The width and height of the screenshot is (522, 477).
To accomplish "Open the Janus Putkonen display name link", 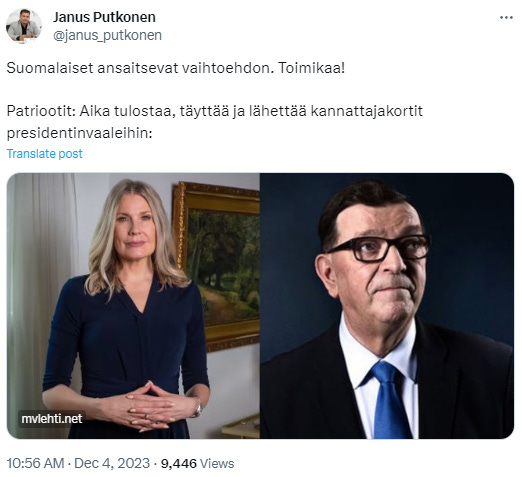I will (104, 17).
